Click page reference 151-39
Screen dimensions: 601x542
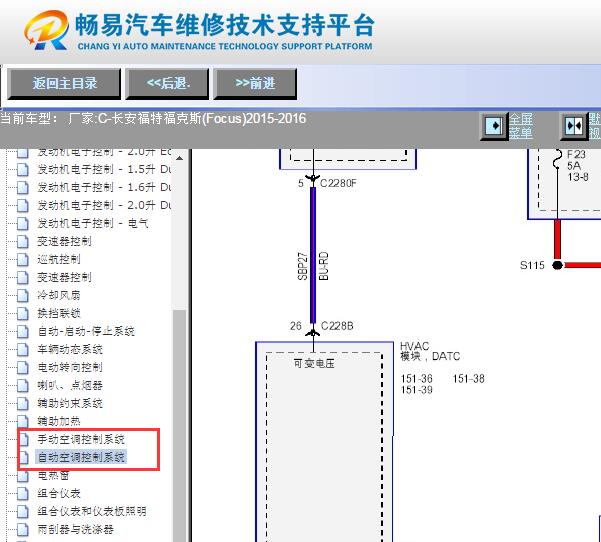coord(416,390)
